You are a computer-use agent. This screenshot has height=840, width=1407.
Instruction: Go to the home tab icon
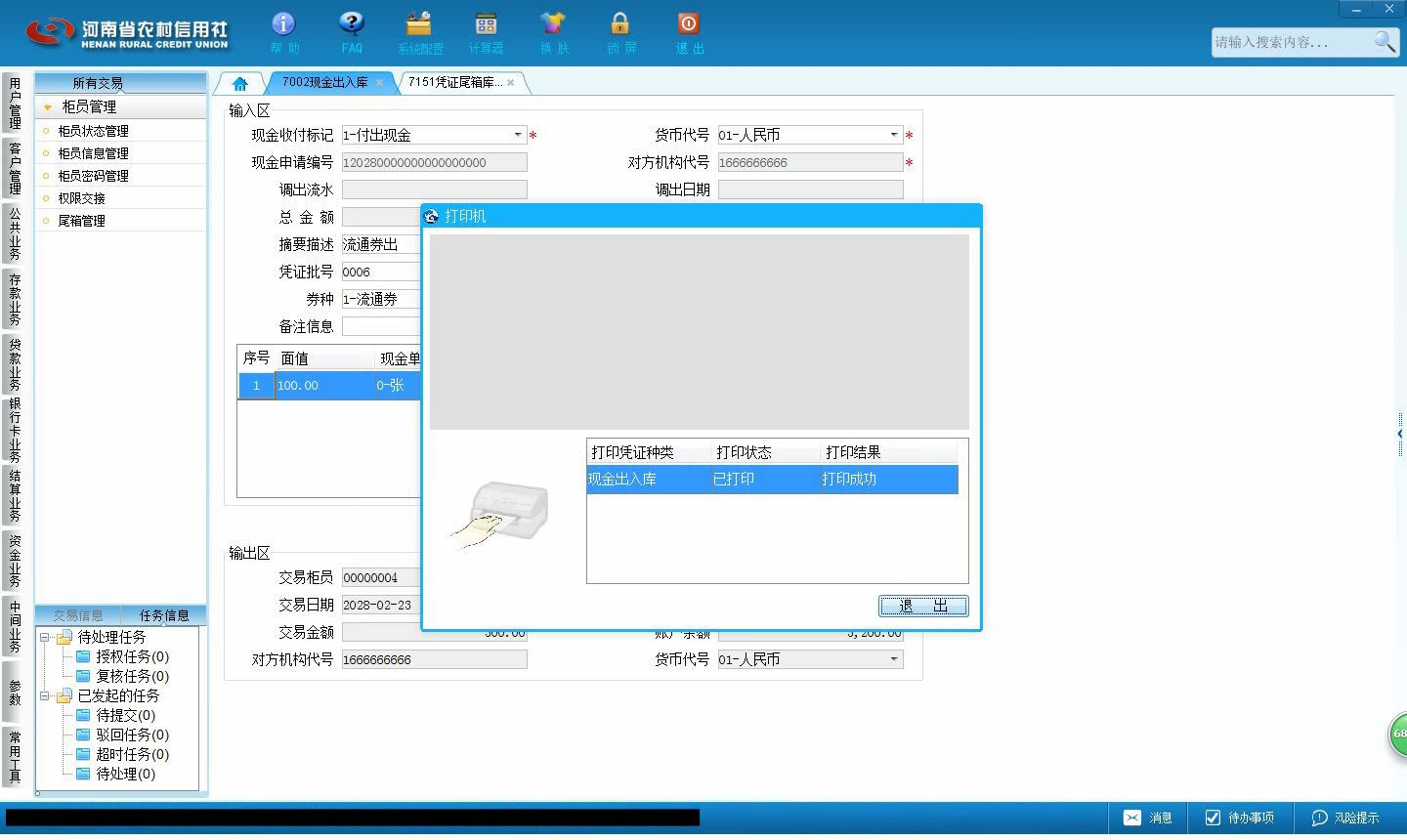tap(239, 83)
